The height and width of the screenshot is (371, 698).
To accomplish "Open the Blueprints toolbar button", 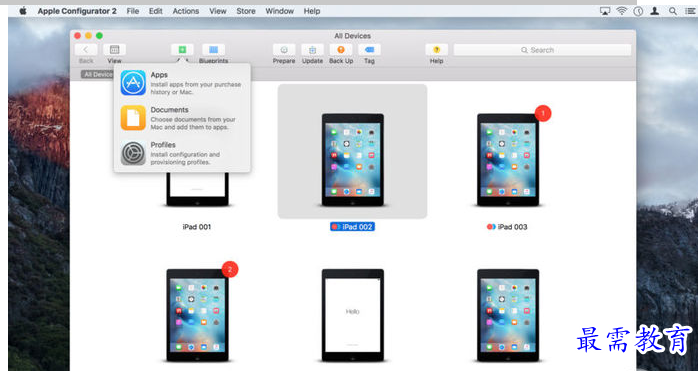I will (213, 49).
